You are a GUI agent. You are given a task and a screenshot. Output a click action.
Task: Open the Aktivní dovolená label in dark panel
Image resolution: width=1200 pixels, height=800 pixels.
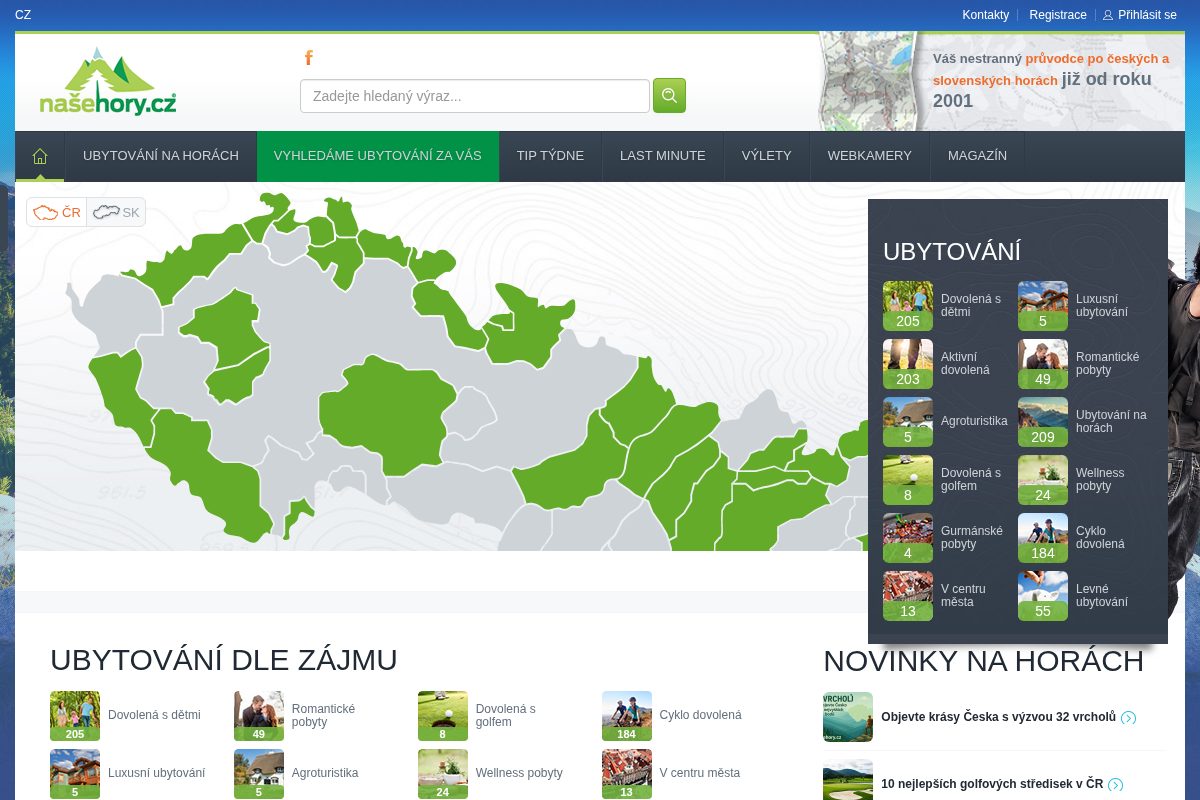click(965, 364)
